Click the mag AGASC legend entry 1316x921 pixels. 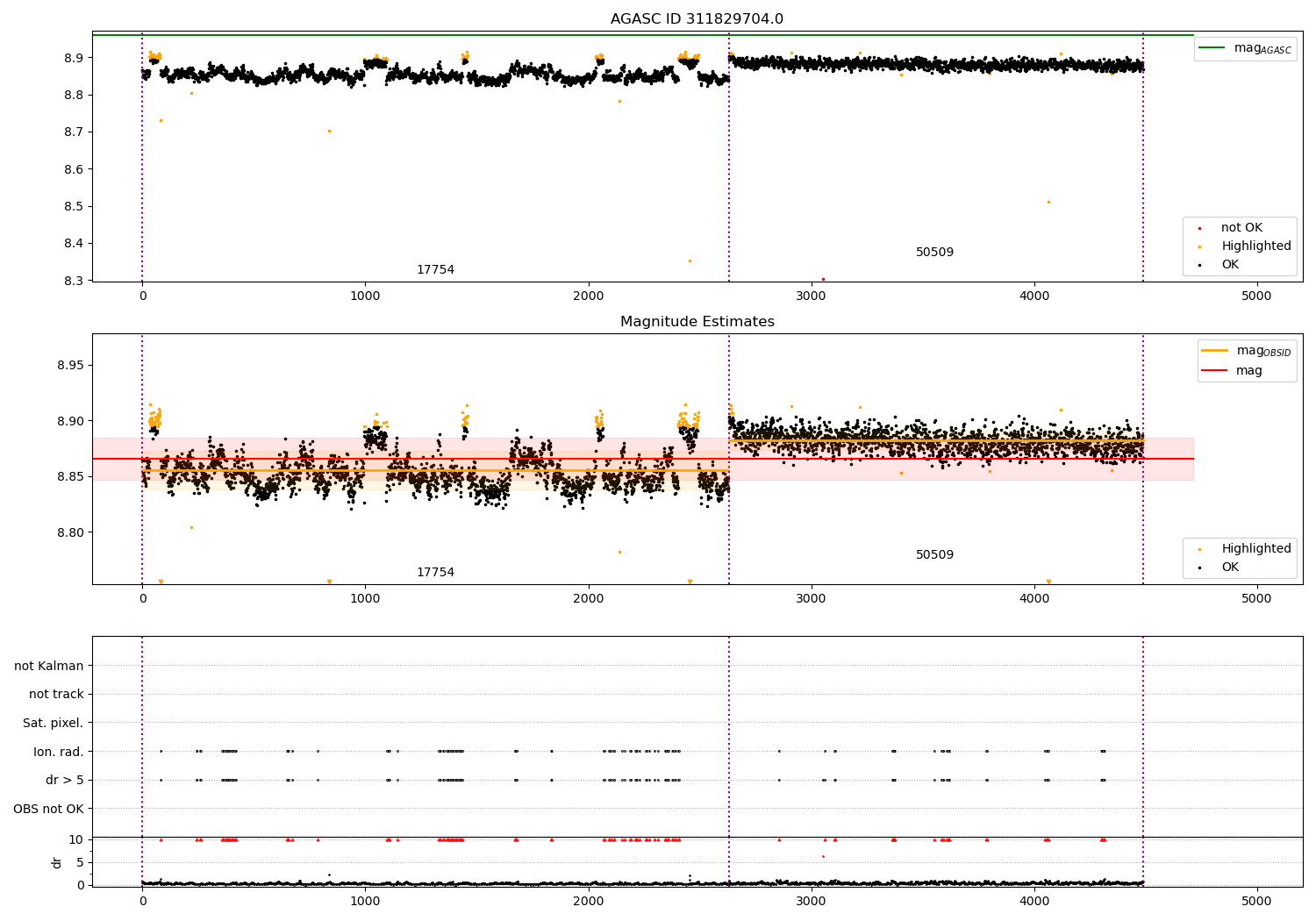[1245, 48]
